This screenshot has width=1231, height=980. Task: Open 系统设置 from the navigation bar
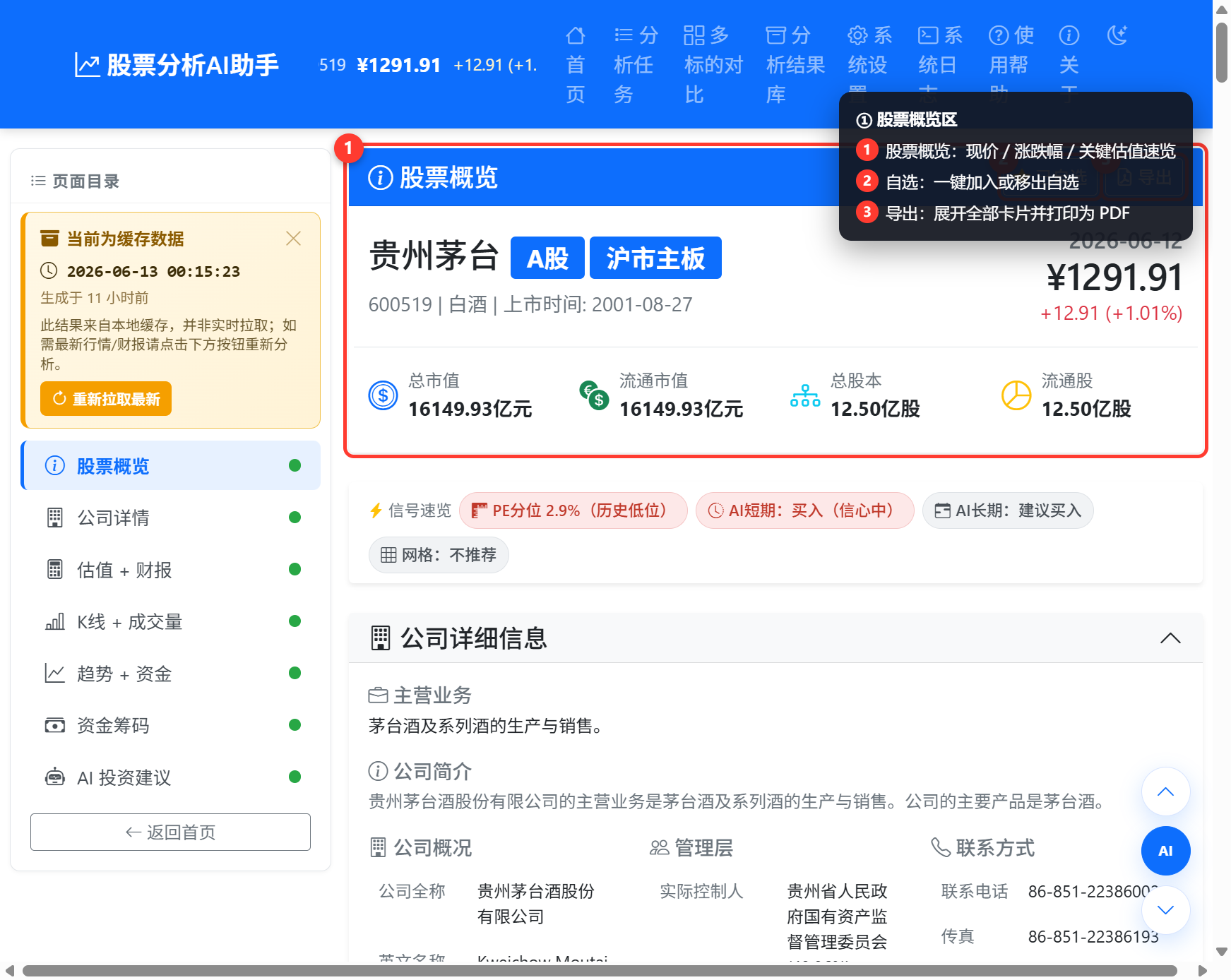click(870, 64)
